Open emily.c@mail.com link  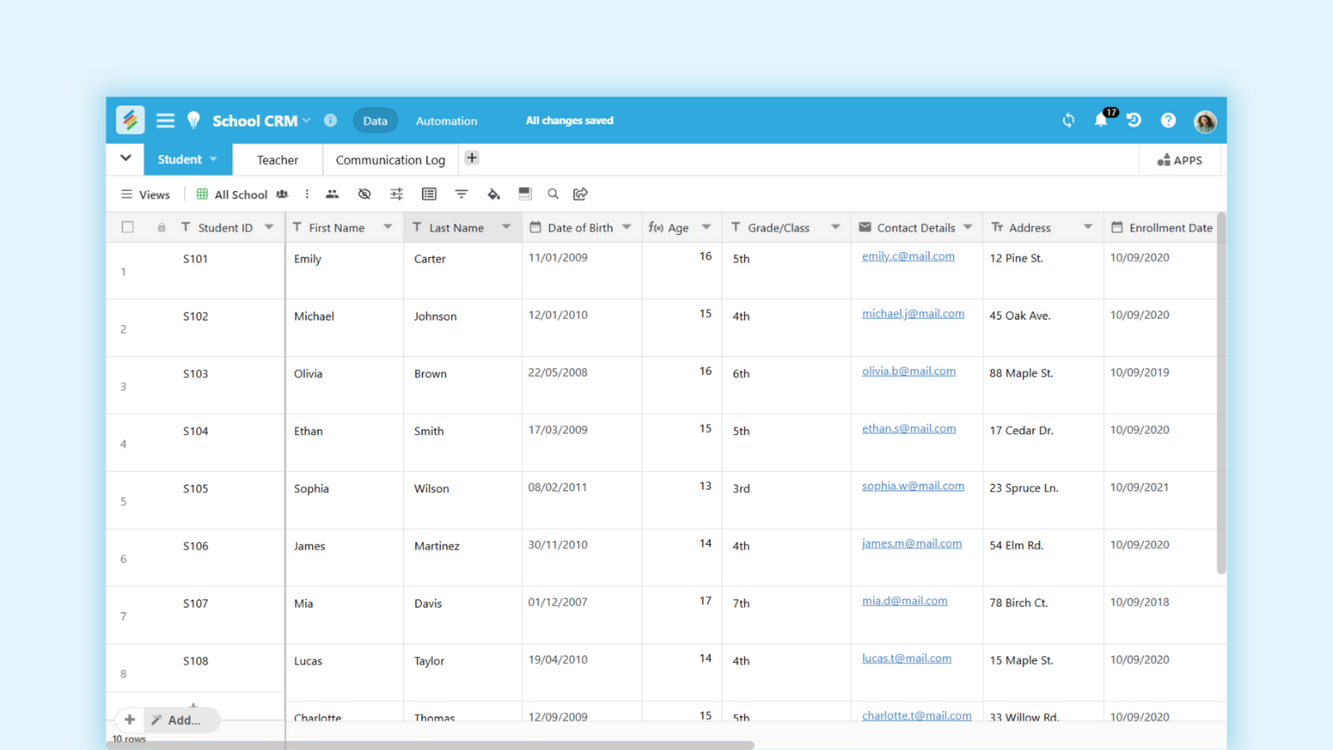(x=908, y=256)
